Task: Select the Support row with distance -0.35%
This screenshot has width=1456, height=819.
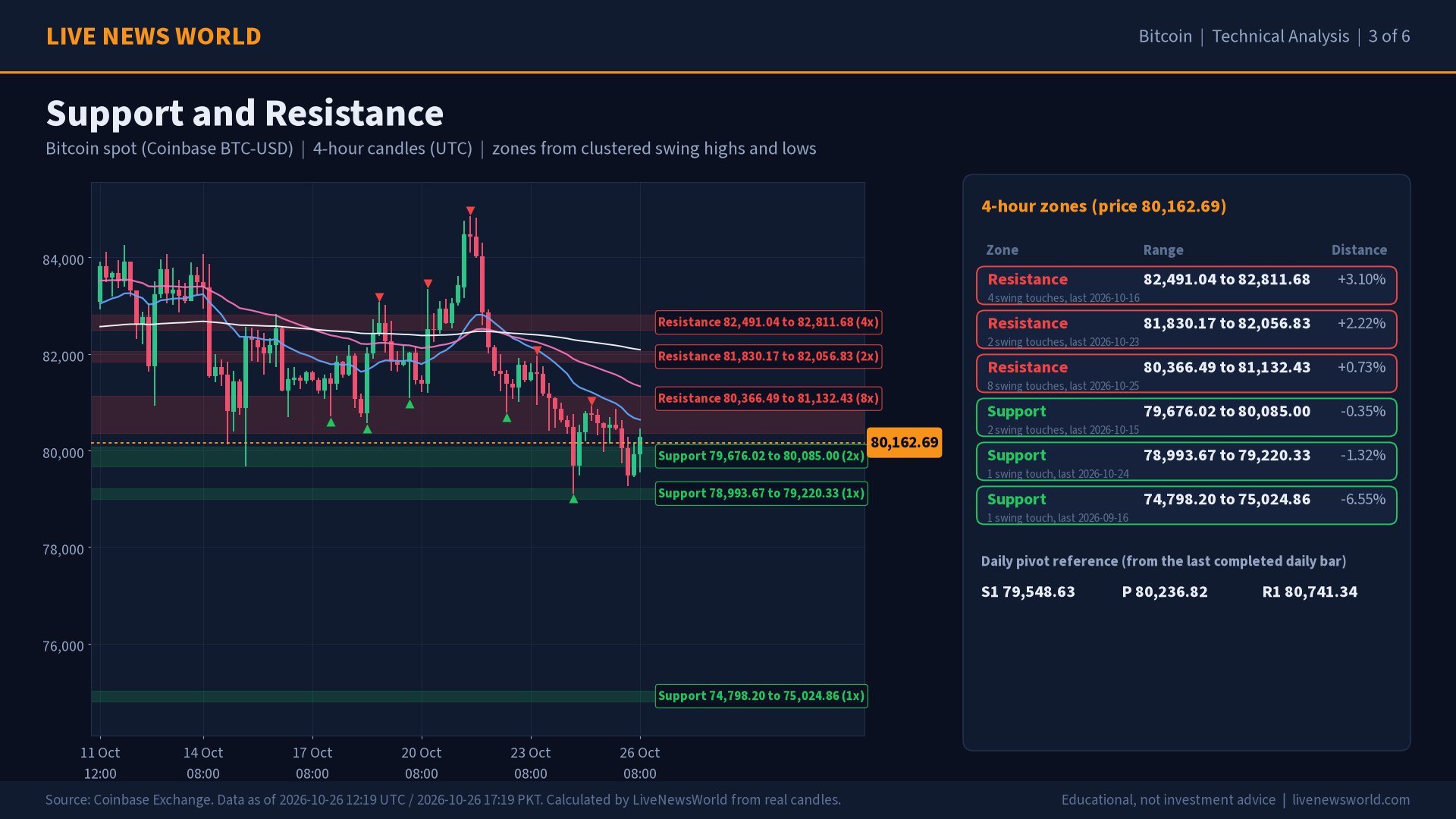Action: (1187, 418)
